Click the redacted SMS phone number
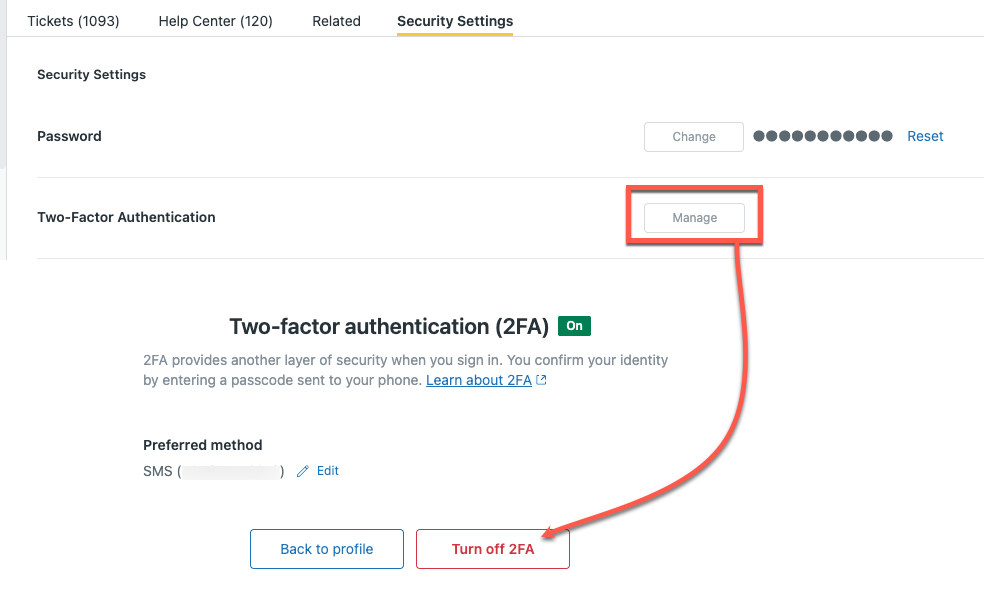The width and height of the screenshot is (984, 606). click(231, 471)
